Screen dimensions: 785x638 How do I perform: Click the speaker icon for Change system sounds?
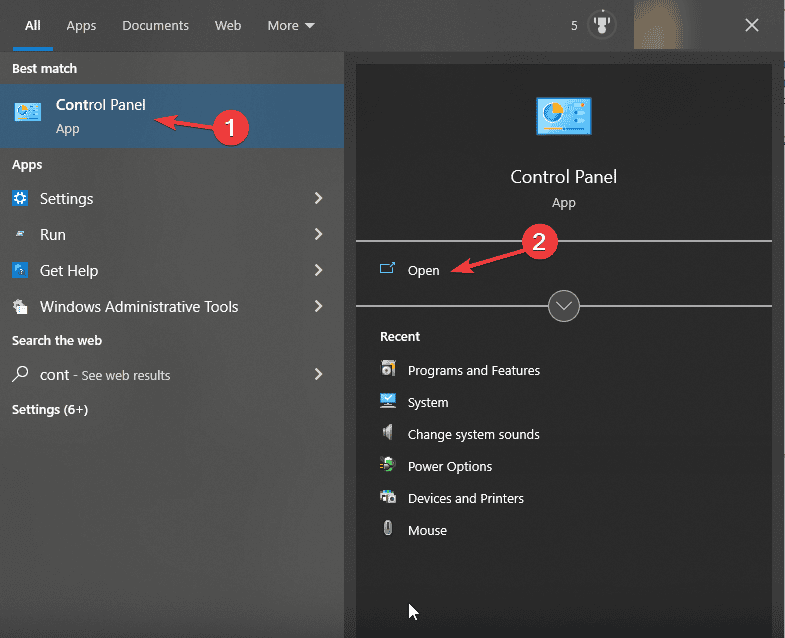388,432
